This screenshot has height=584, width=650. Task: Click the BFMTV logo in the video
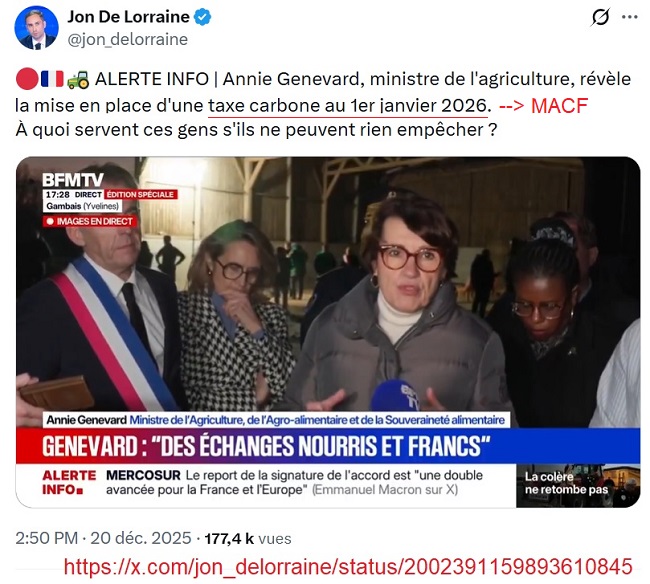pyautogui.click(x=73, y=180)
